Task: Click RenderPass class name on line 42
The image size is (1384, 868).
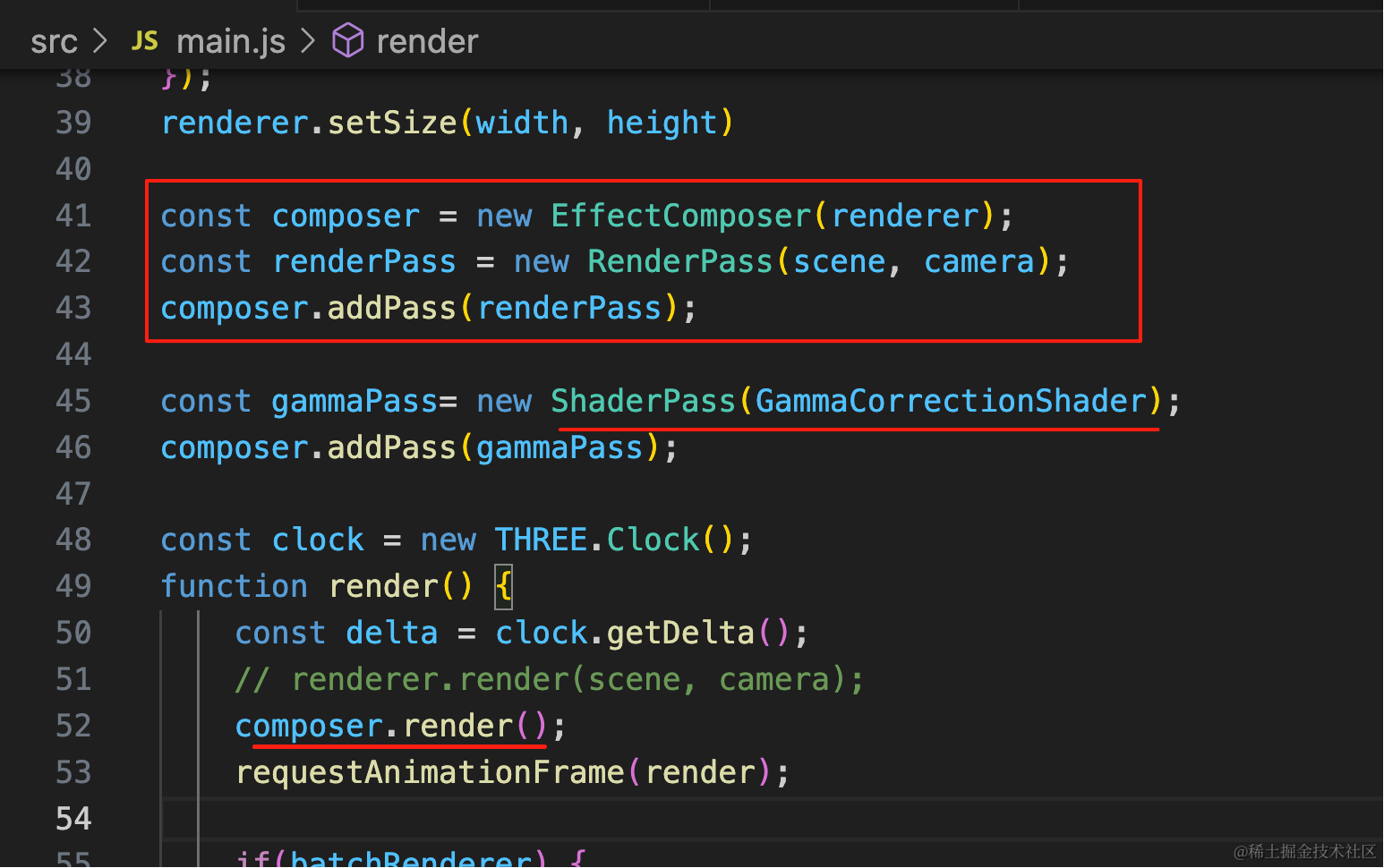Action: tap(680, 261)
